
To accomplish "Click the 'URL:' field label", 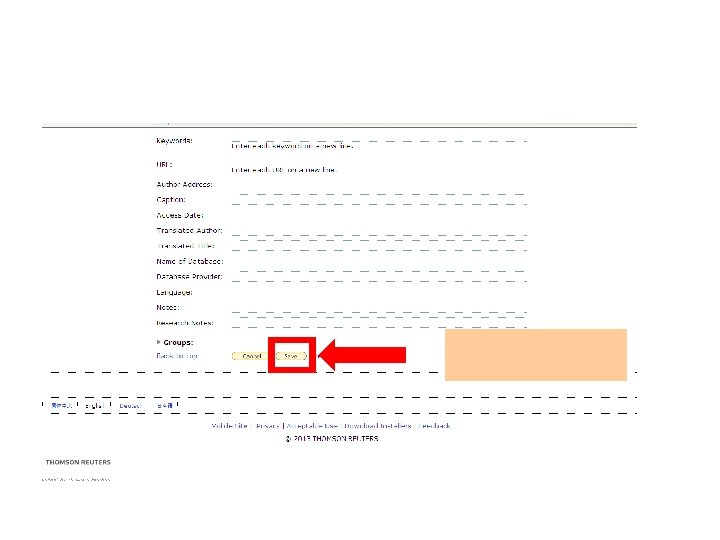I will pos(164,164).
